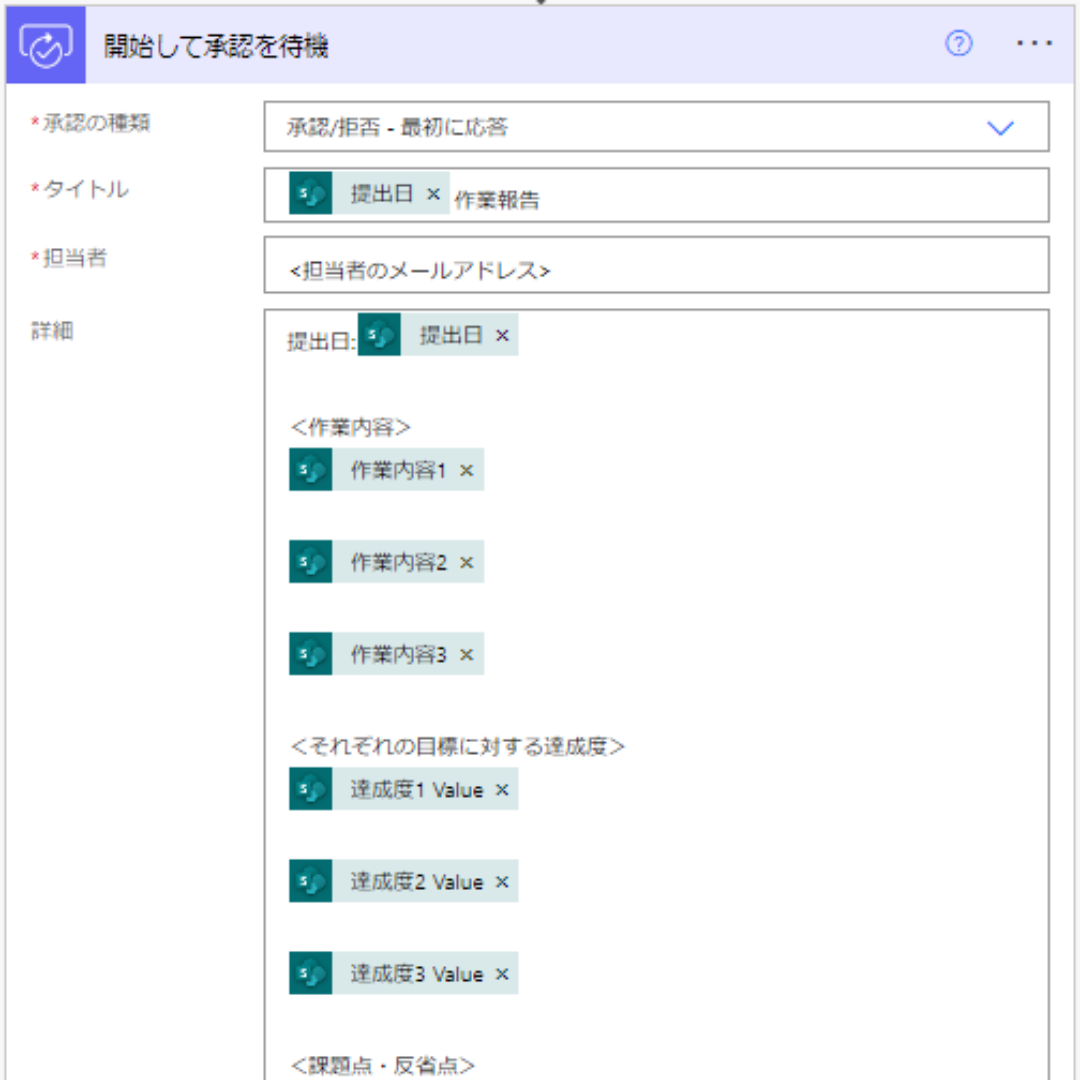This screenshot has height=1080, width=1080.
Task: Click SharePoint icon of 作業内容3 token
Action: tap(311, 654)
